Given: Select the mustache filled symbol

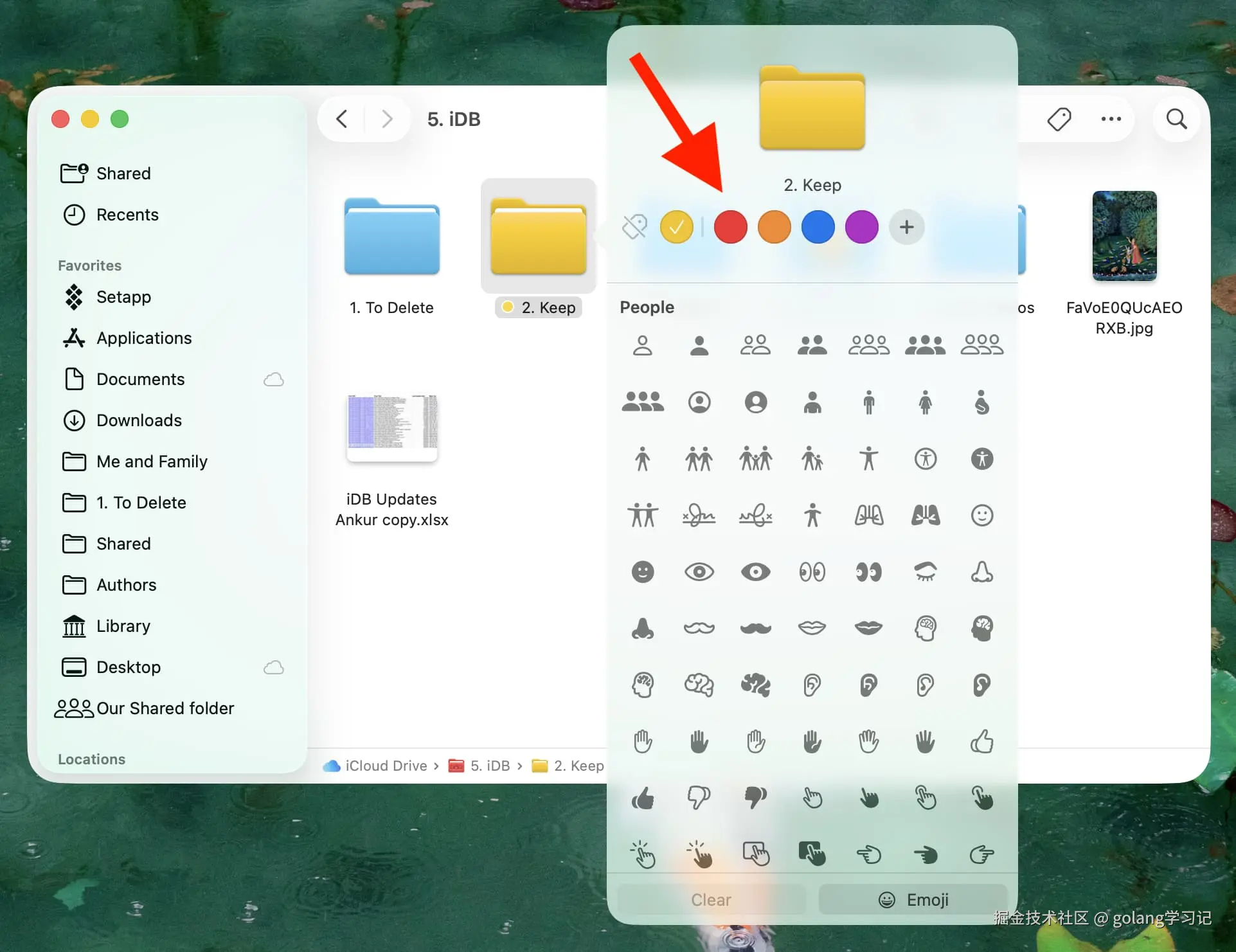Looking at the screenshot, I should pos(755,628).
